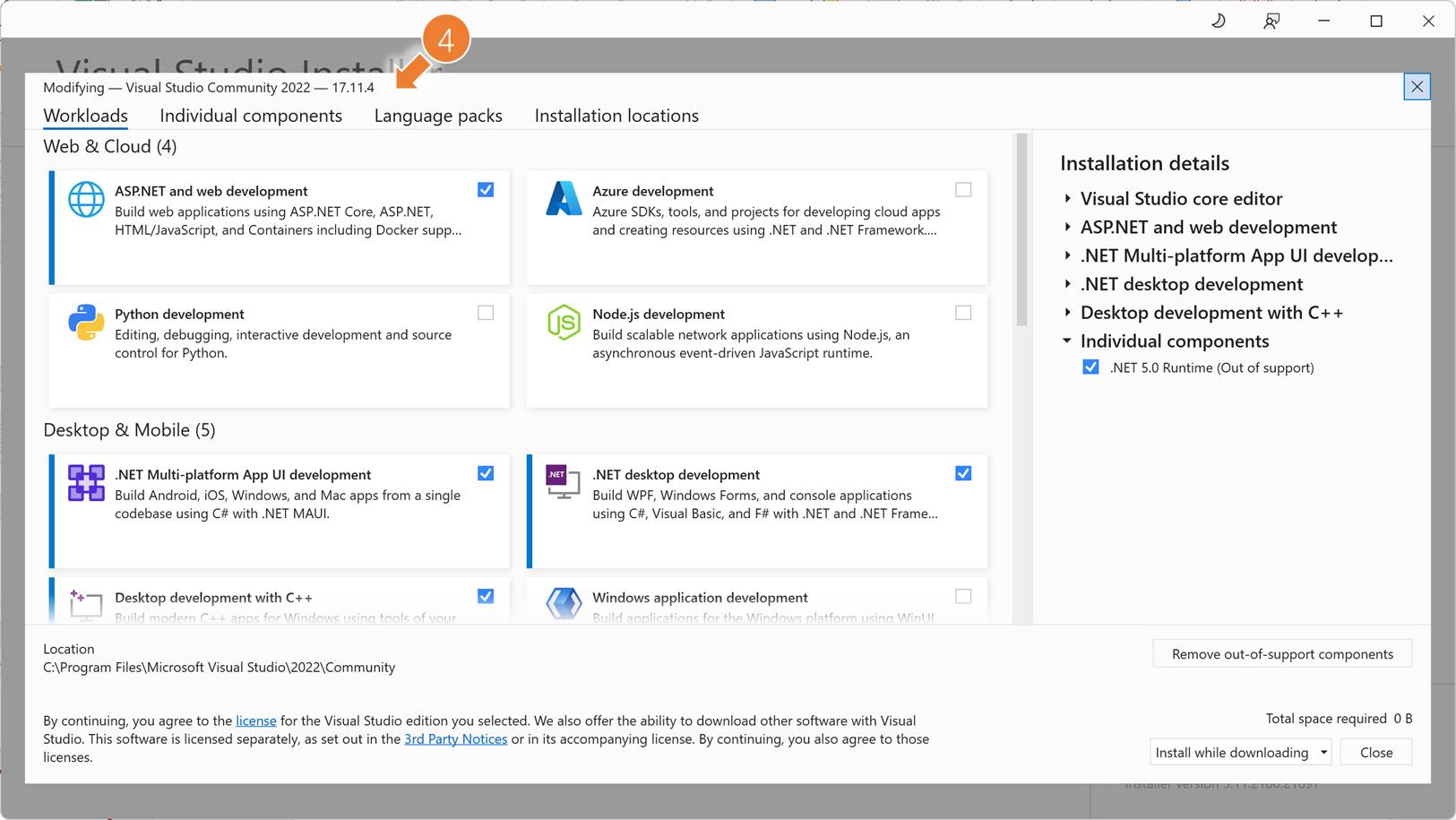Expand .NET desktop development details
Viewport: 1456px width, 820px height.
point(1067,284)
